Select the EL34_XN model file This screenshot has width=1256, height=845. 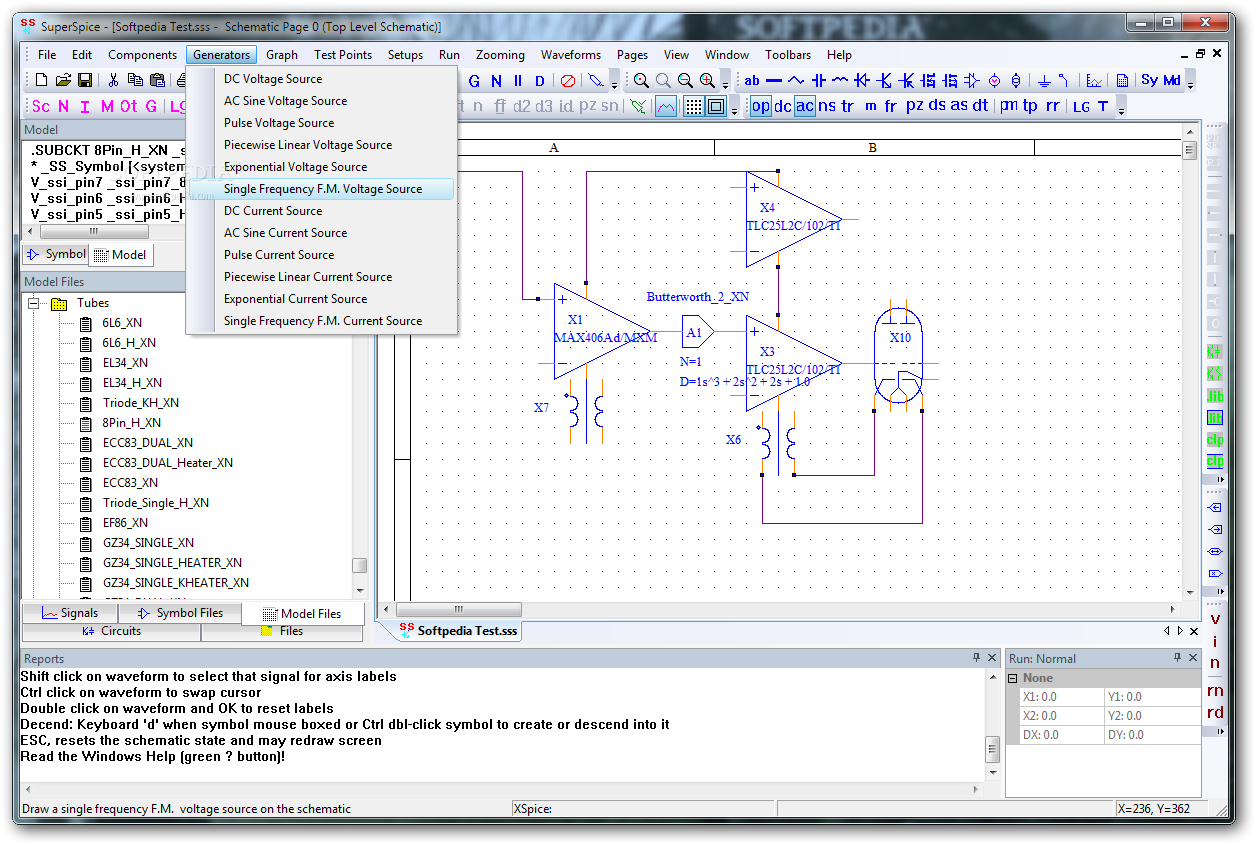click(x=125, y=363)
